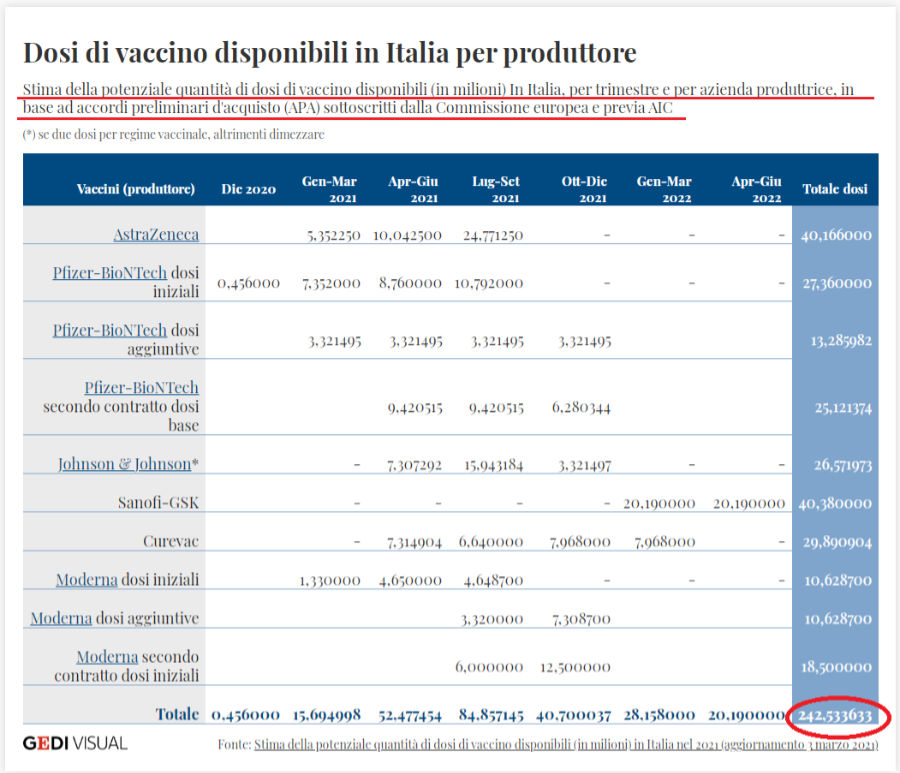Open the AstraZeneca link
This screenshot has width=900, height=773.
pos(156,235)
